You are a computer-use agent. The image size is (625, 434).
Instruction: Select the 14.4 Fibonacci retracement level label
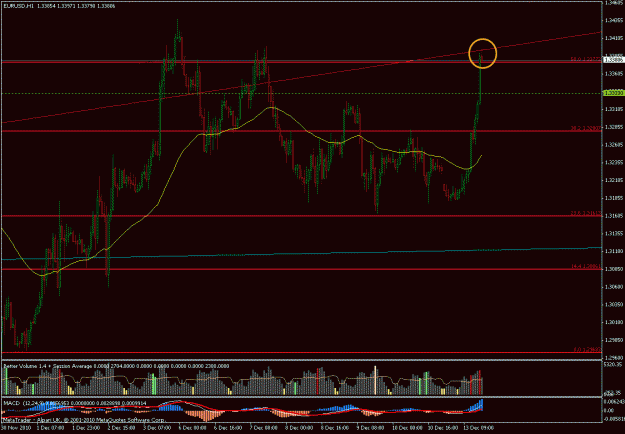click(x=586, y=266)
